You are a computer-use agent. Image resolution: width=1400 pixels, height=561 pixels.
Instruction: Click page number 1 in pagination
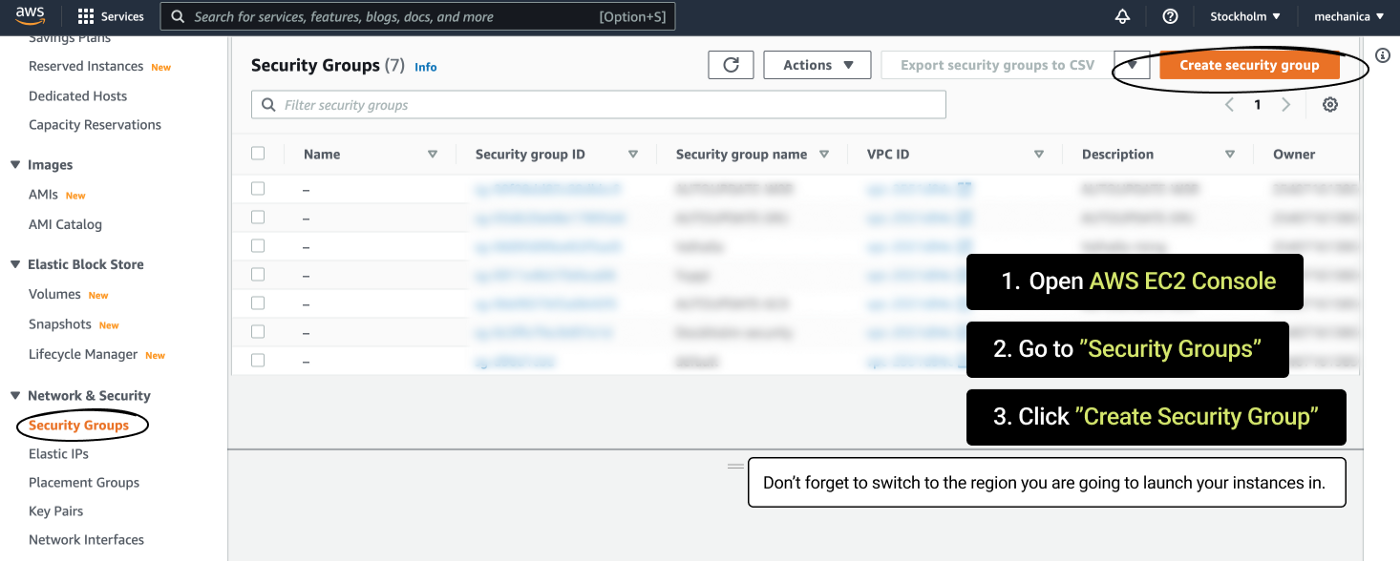[x=1258, y=105]
